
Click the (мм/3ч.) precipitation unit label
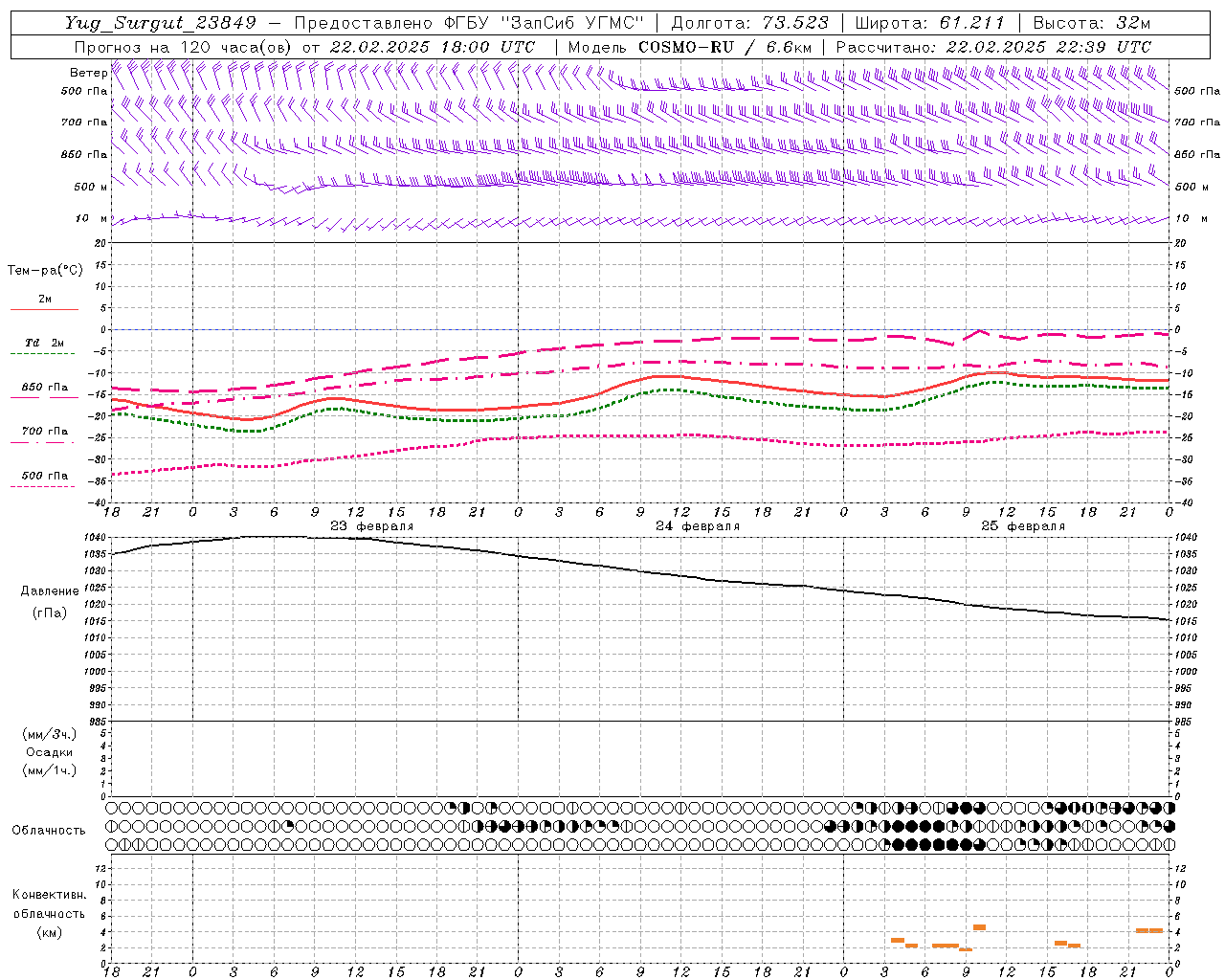(50, 734)
